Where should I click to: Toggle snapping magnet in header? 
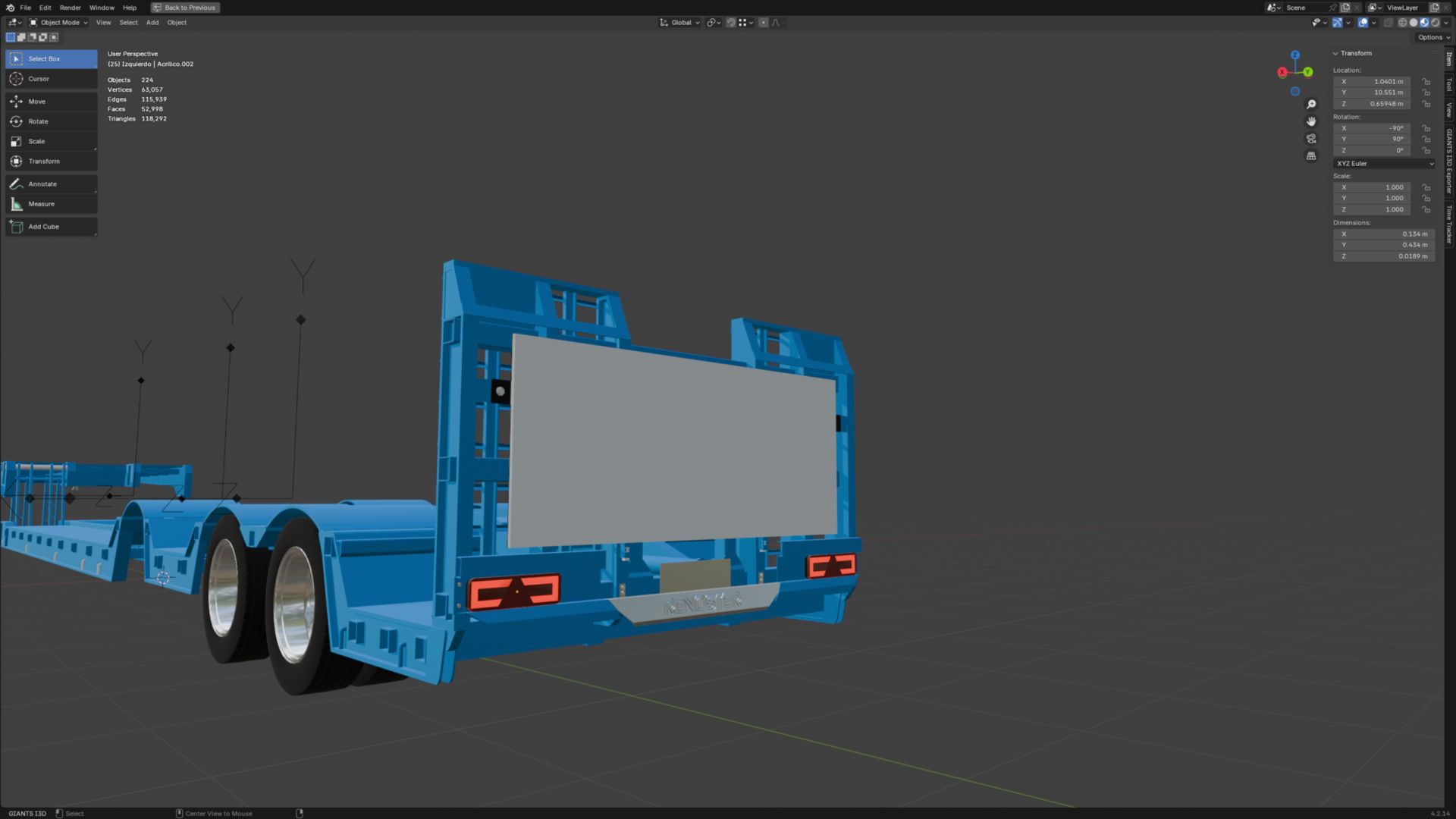point(731,23)
